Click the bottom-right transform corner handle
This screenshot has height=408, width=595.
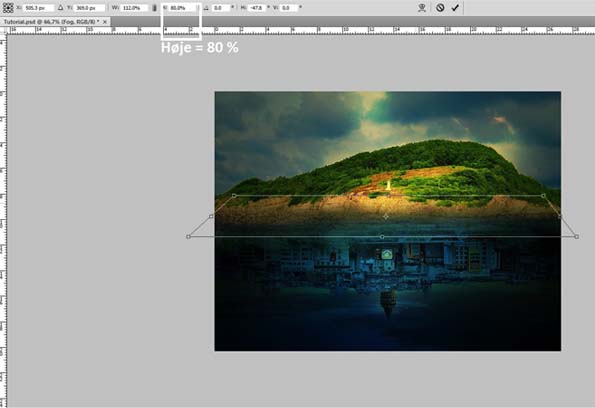(x=576, y=236)
